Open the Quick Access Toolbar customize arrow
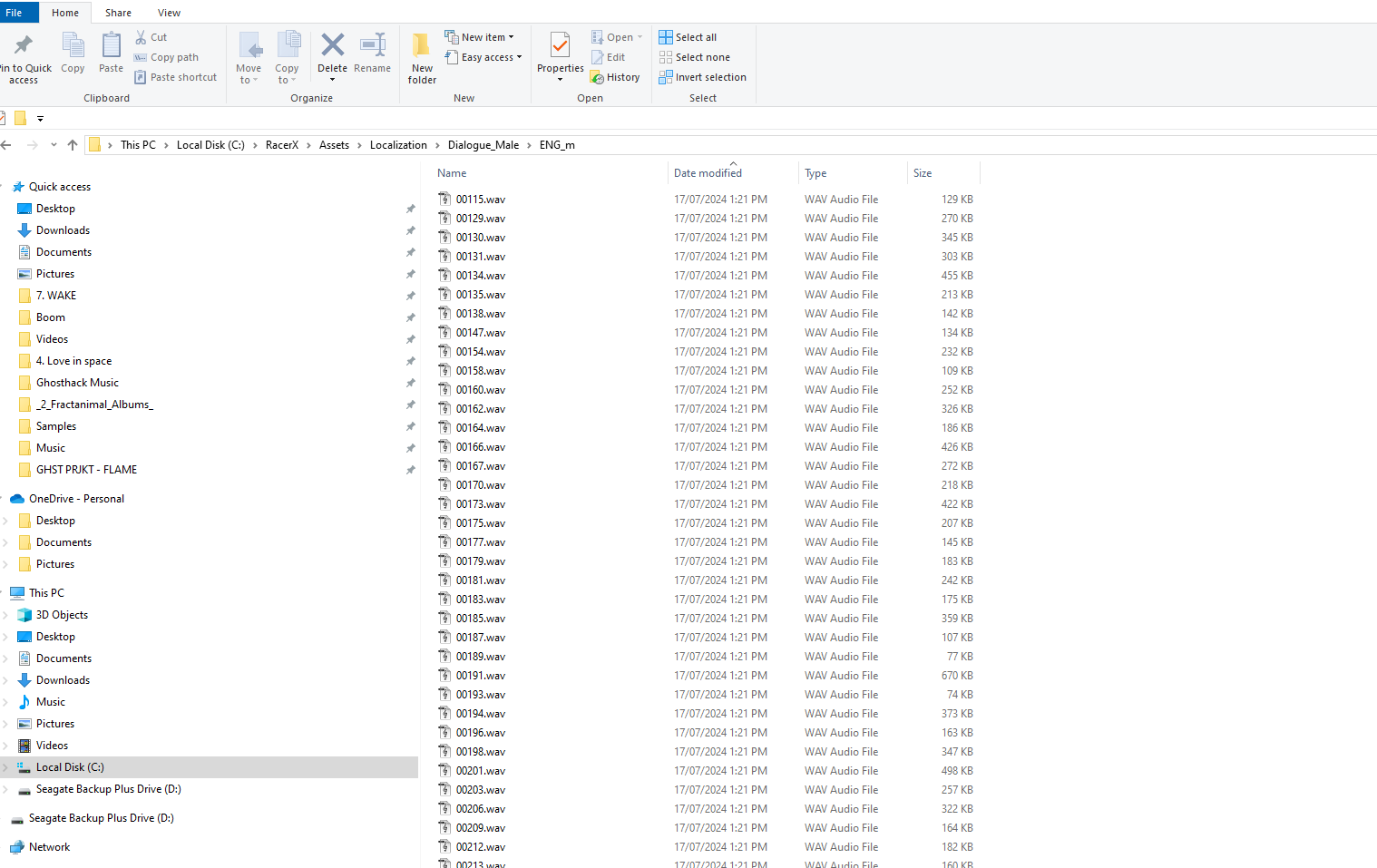 tap(40, 118)
